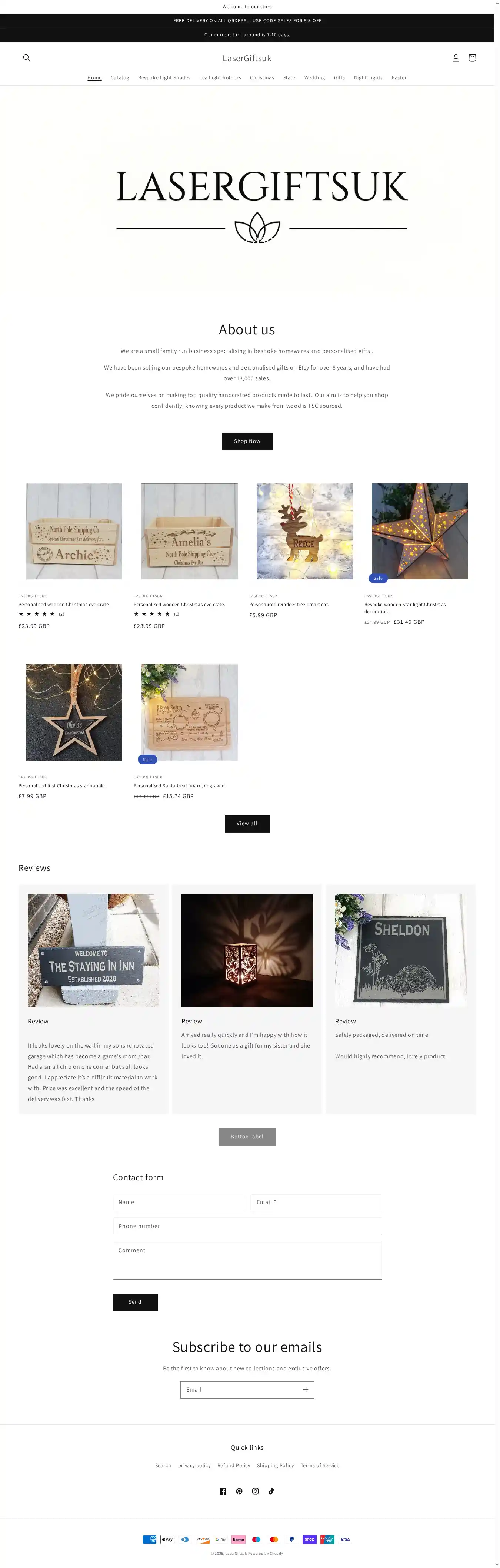
Task: Open the Night Lights menu item
Action: tap(368, 78)
